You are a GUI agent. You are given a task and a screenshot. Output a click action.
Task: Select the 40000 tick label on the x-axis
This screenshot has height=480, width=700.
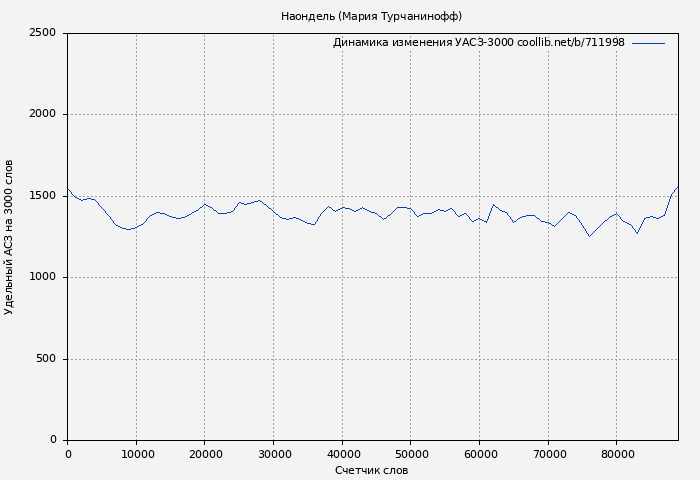[x=342, y=455]
